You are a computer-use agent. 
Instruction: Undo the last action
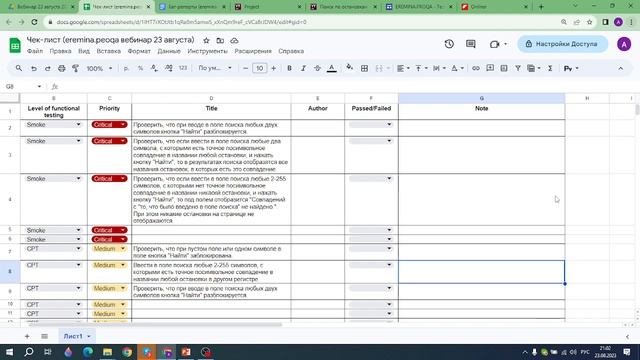[34, 69]
